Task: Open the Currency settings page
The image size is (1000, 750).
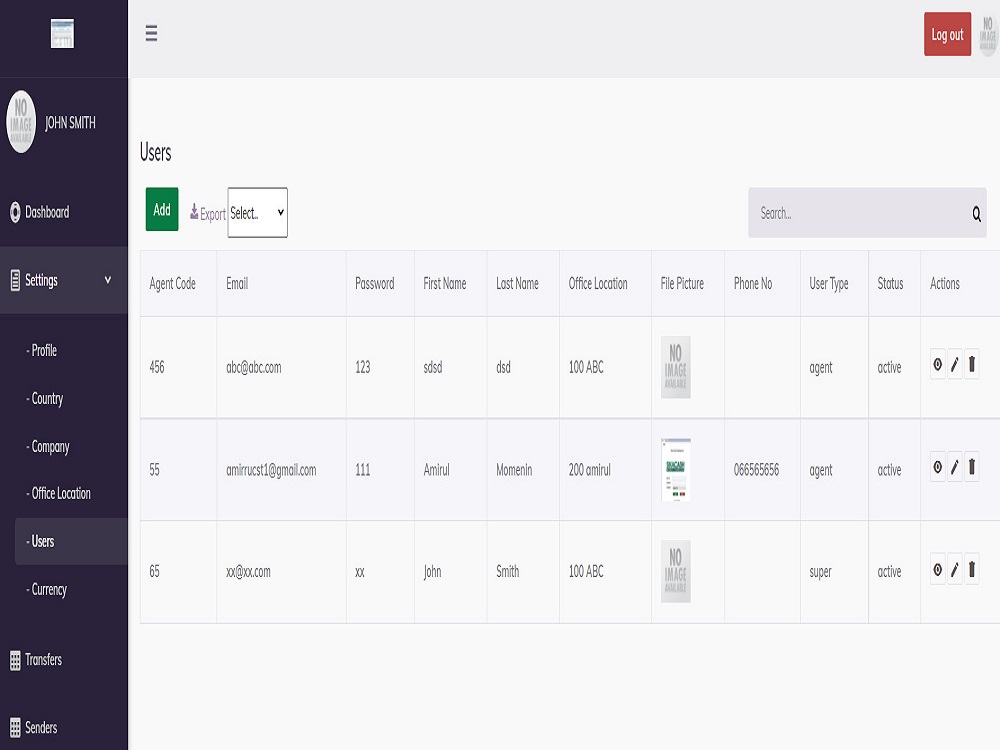Action: click(47, 589)
